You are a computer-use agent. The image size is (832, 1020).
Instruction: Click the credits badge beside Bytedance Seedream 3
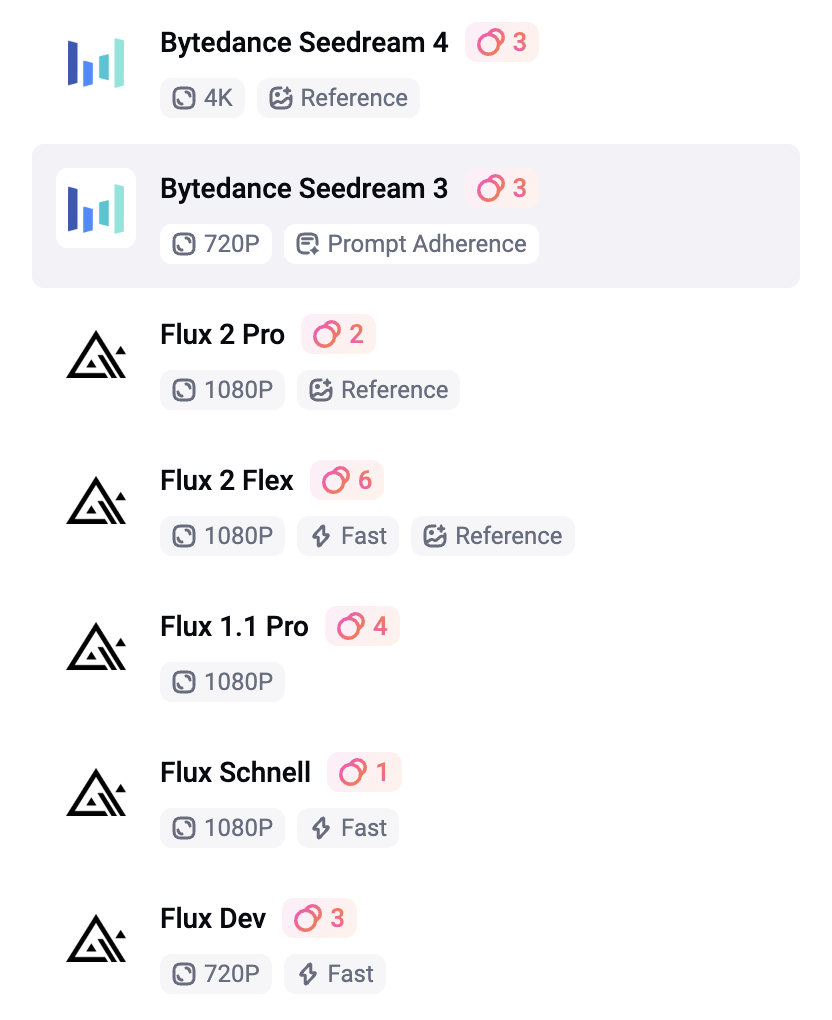pyautogui.click(x=502, y=189)
